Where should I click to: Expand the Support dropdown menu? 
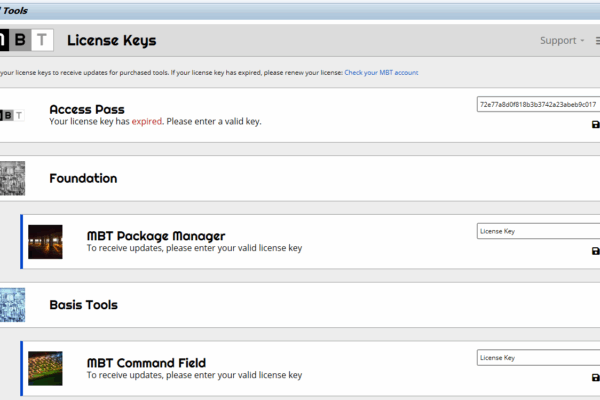pyautogui.click(x=562, y=41)
